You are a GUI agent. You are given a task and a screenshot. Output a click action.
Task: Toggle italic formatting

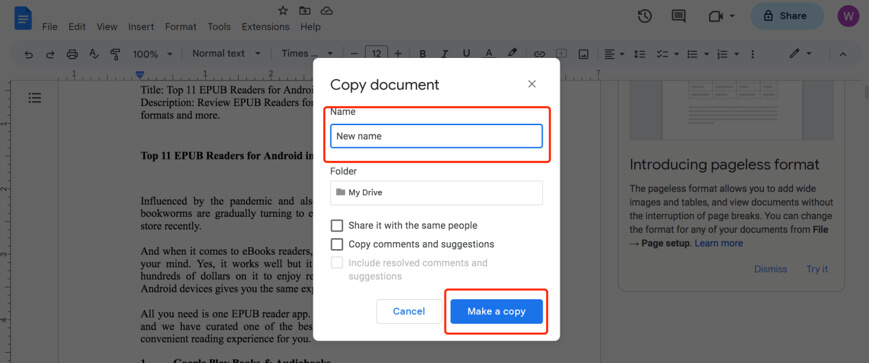pyautogui.click(x=444, y=54)
